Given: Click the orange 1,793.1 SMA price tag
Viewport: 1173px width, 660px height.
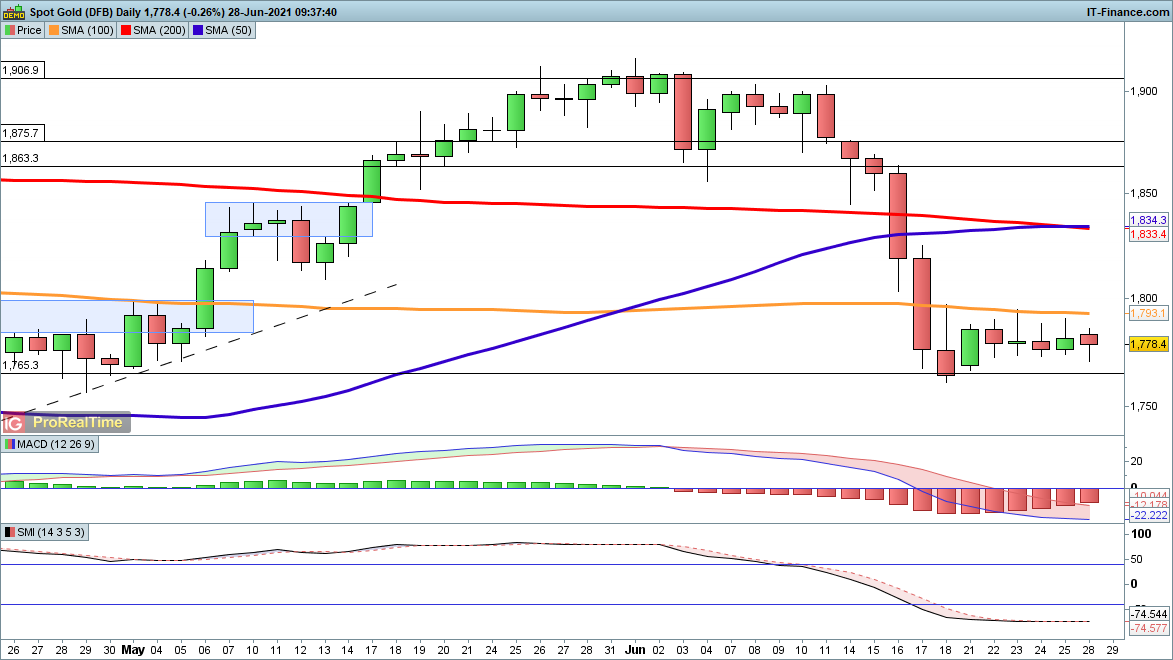Looking at the screenshot, I should click(1148, 313).
